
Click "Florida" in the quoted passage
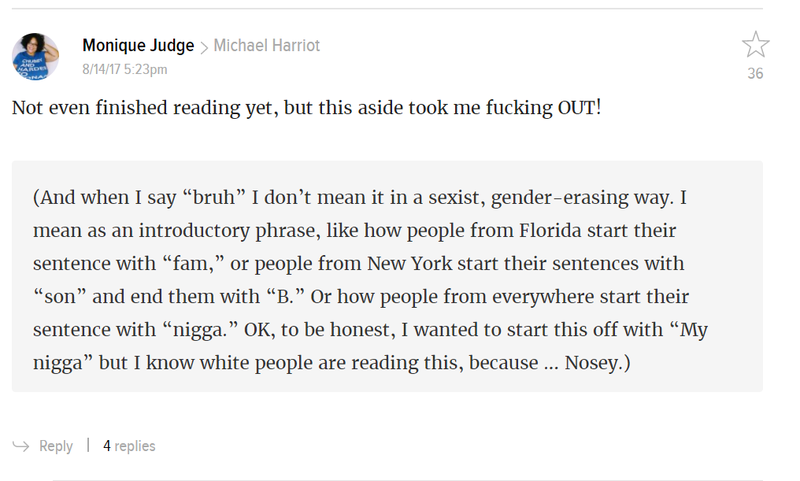coord(550,231)
